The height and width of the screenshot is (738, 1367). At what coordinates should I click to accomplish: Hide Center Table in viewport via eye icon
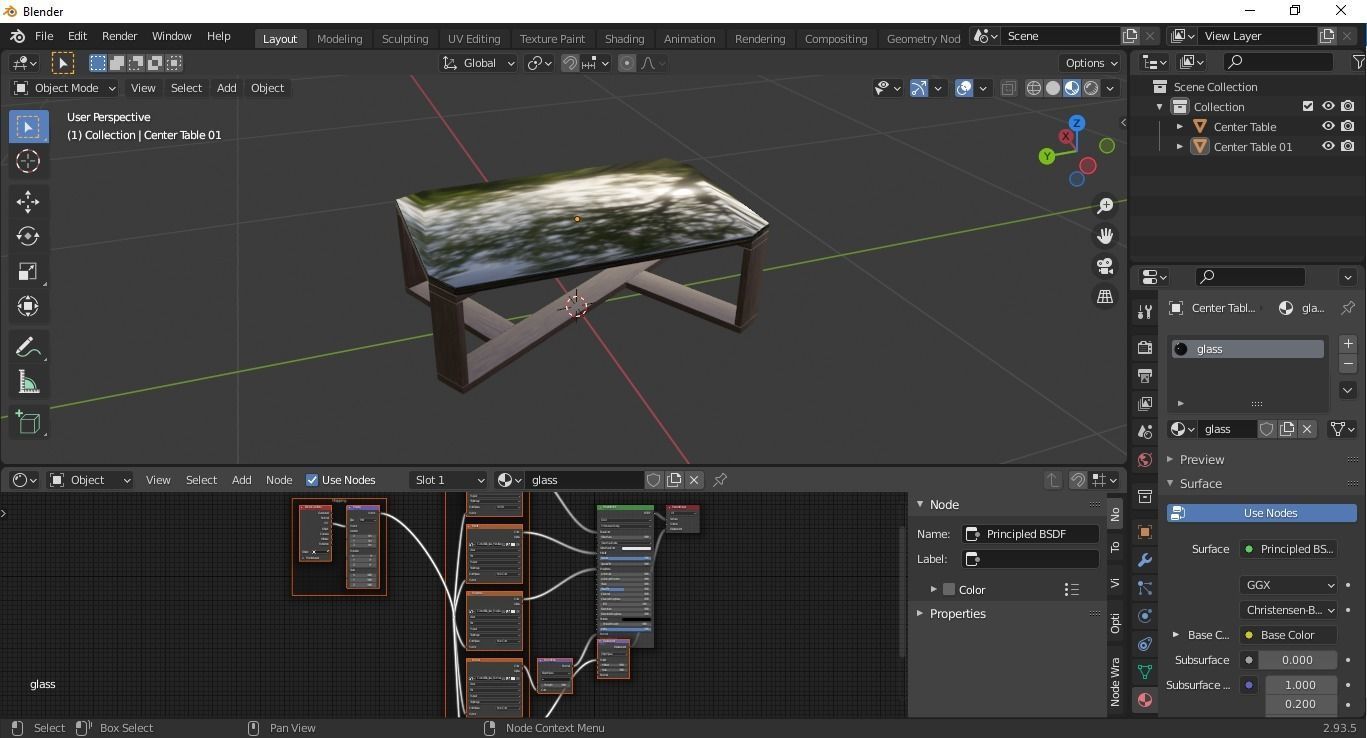point(1328,127)
